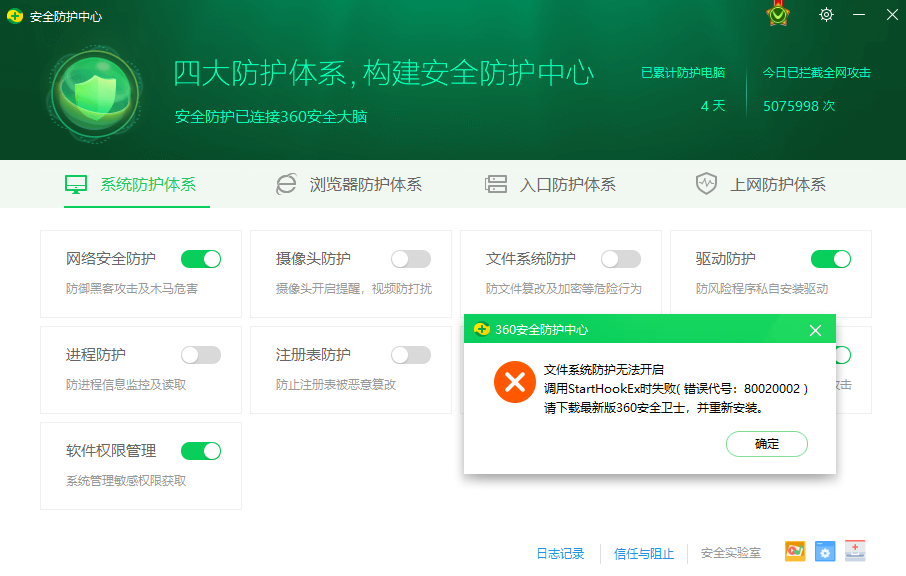The image size is (906, 576).
Task: Switch to 上网防护体系 tab
Action: pos(760,185)
